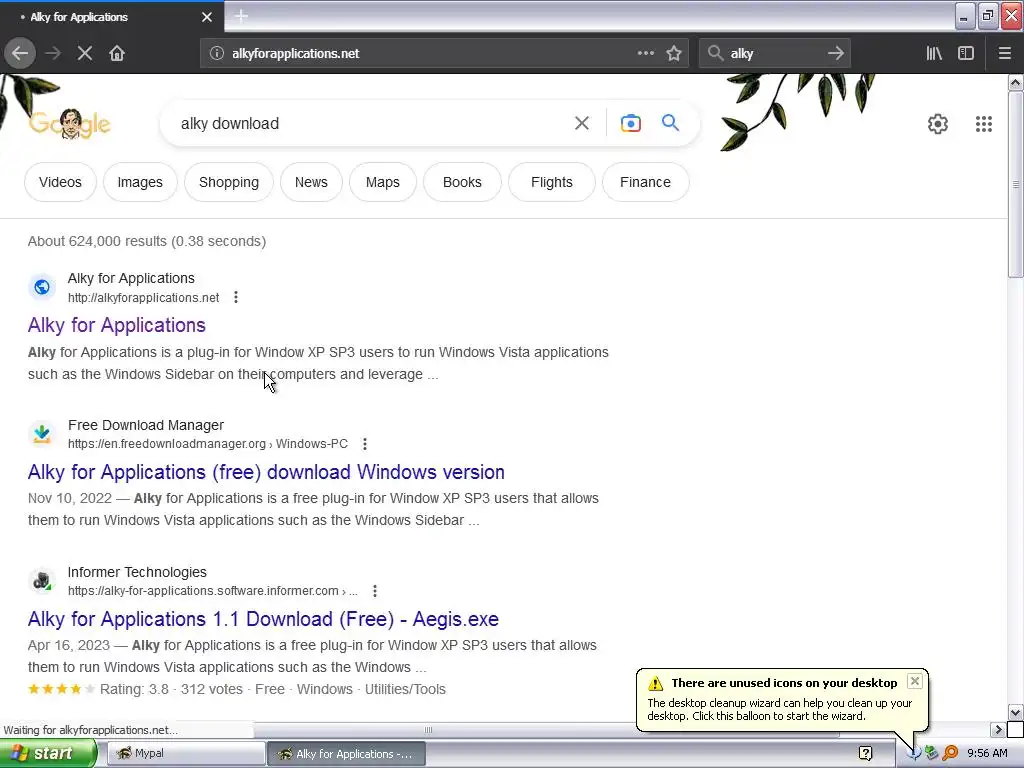Show Books results
Image resolution: width=1024 pixels, height=768 pixels.
point(462,182)
